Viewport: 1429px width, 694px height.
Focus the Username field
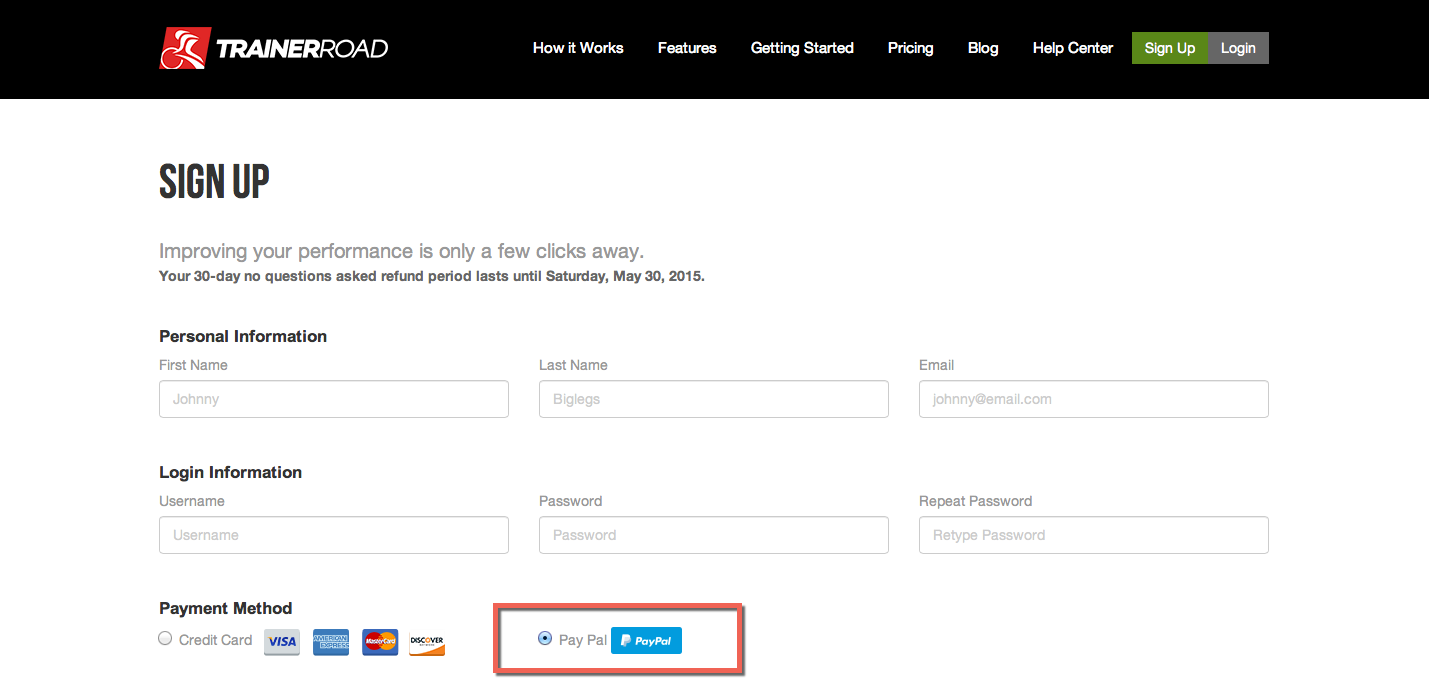click(334, 535)
